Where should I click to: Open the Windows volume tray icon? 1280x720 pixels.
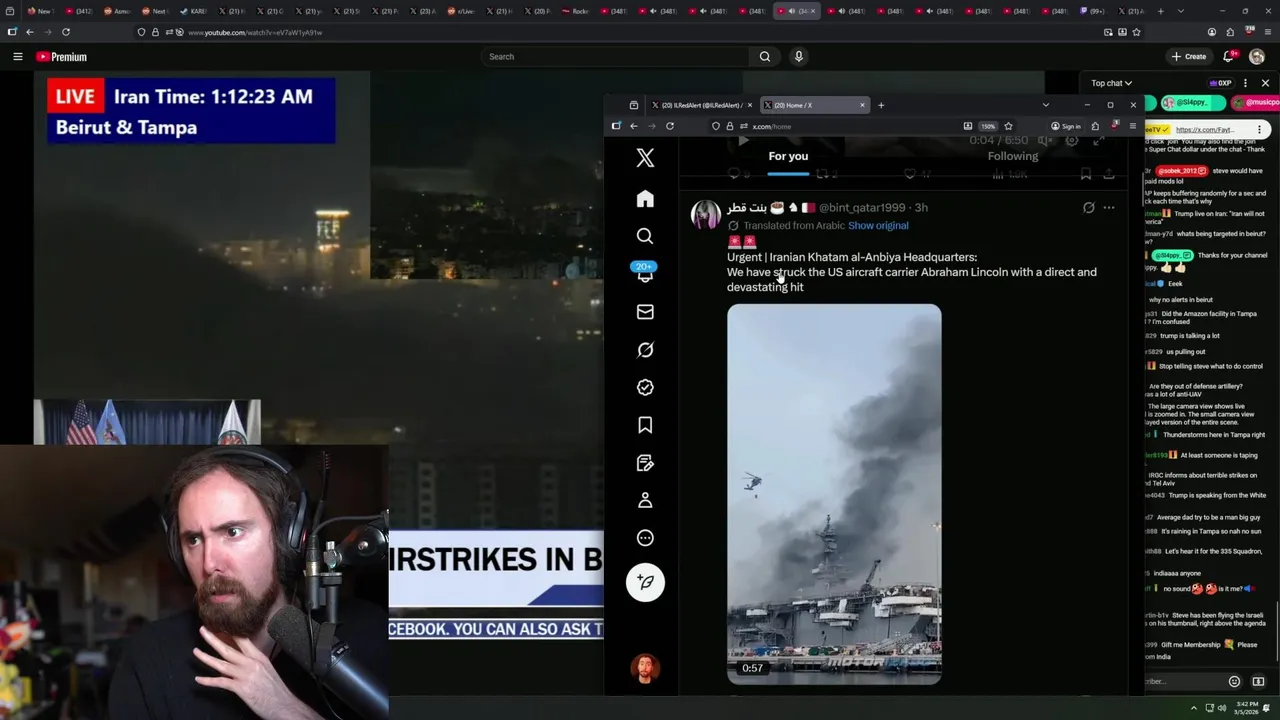[1220, 707]
